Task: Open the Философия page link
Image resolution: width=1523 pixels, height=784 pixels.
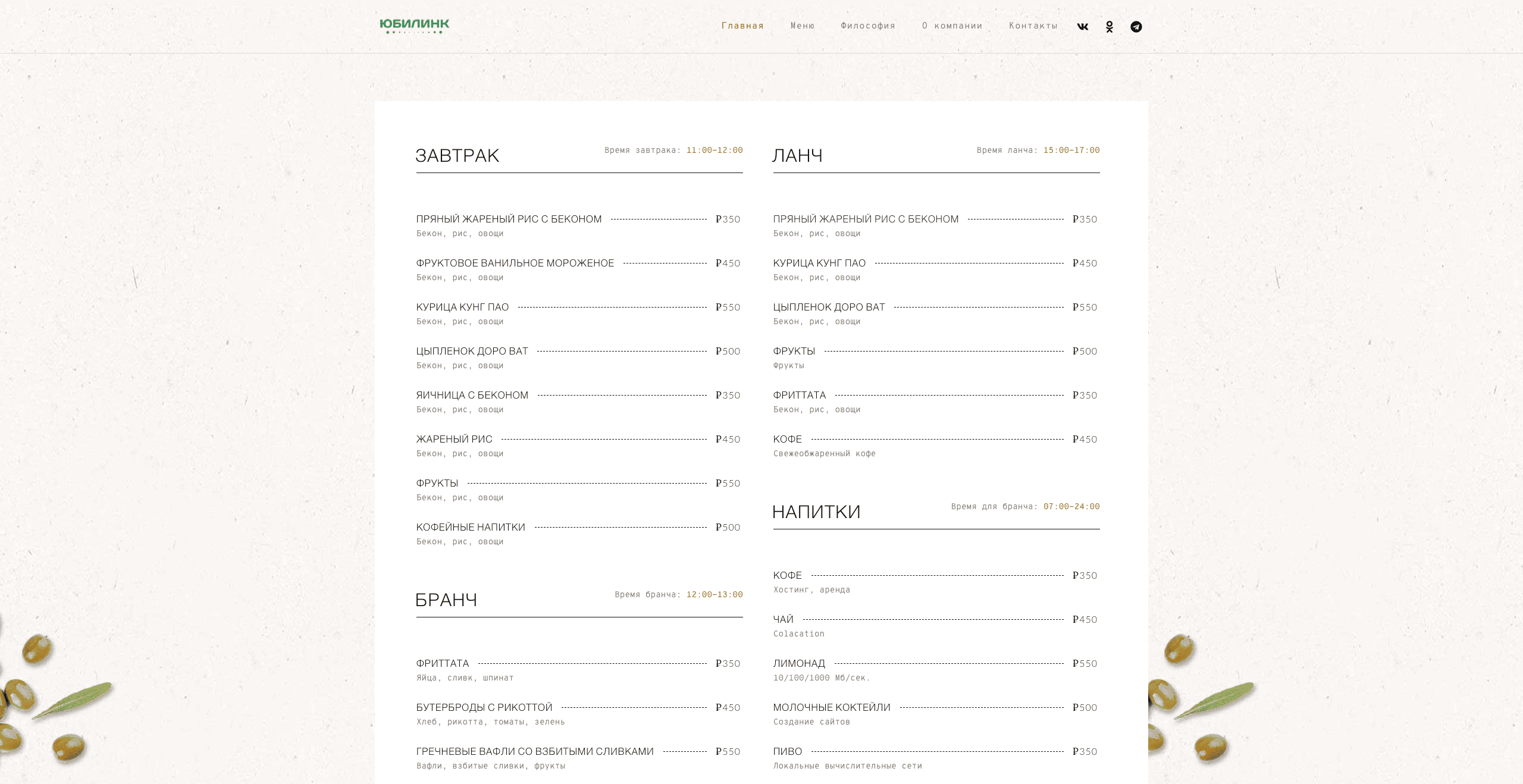Action: [867, 26]
